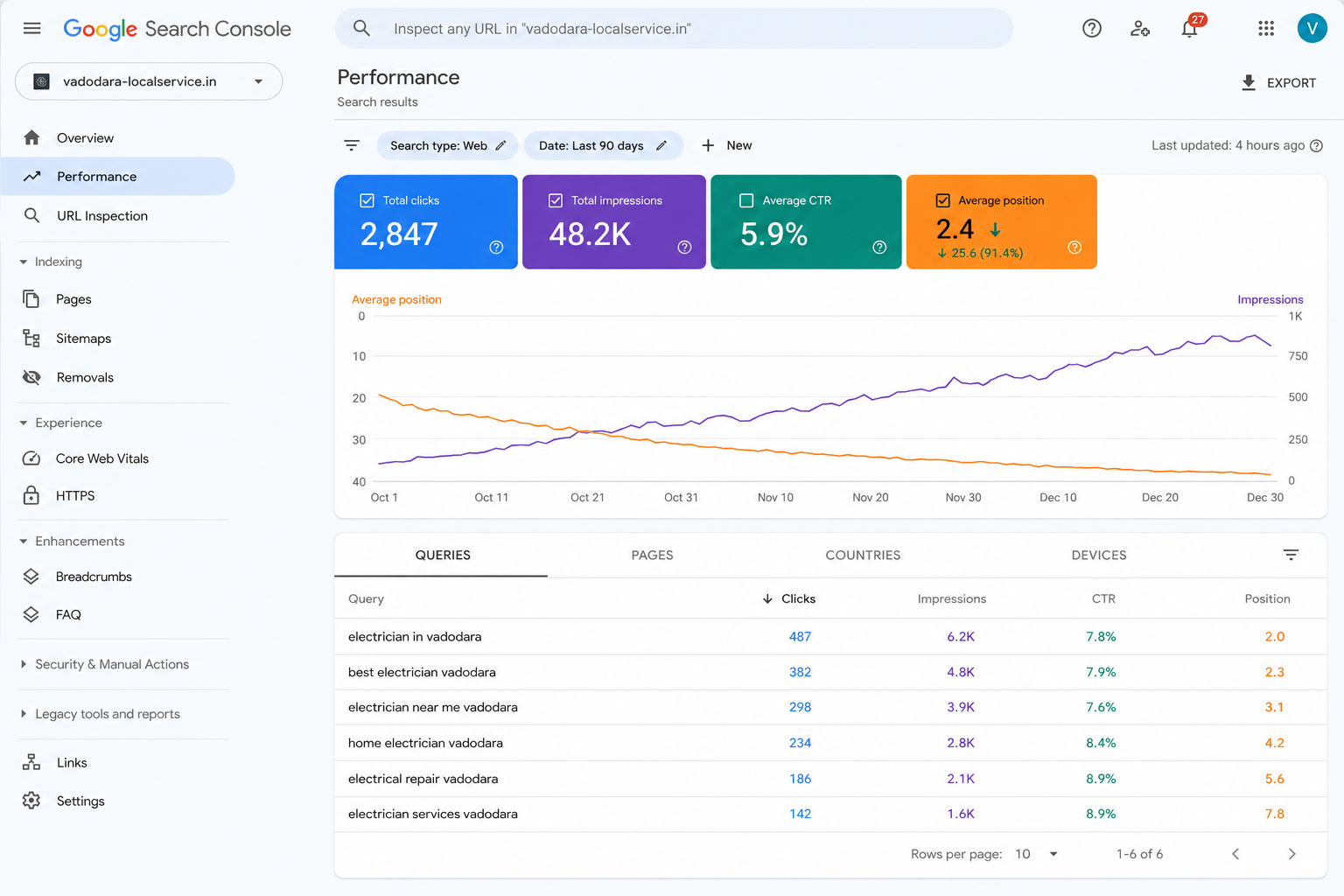
Task: Sort by Clicks column header
Action: tap(789, 598)
